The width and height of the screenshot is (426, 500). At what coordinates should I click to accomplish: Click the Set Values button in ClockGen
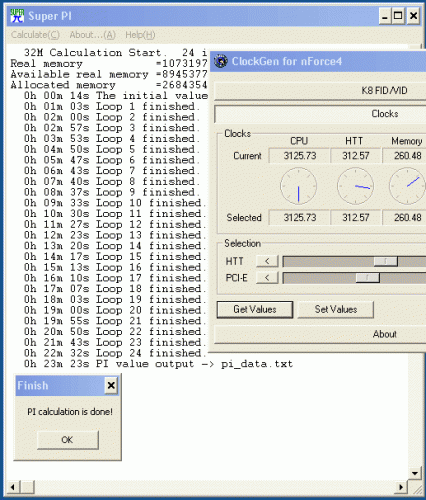pos(336,310)
